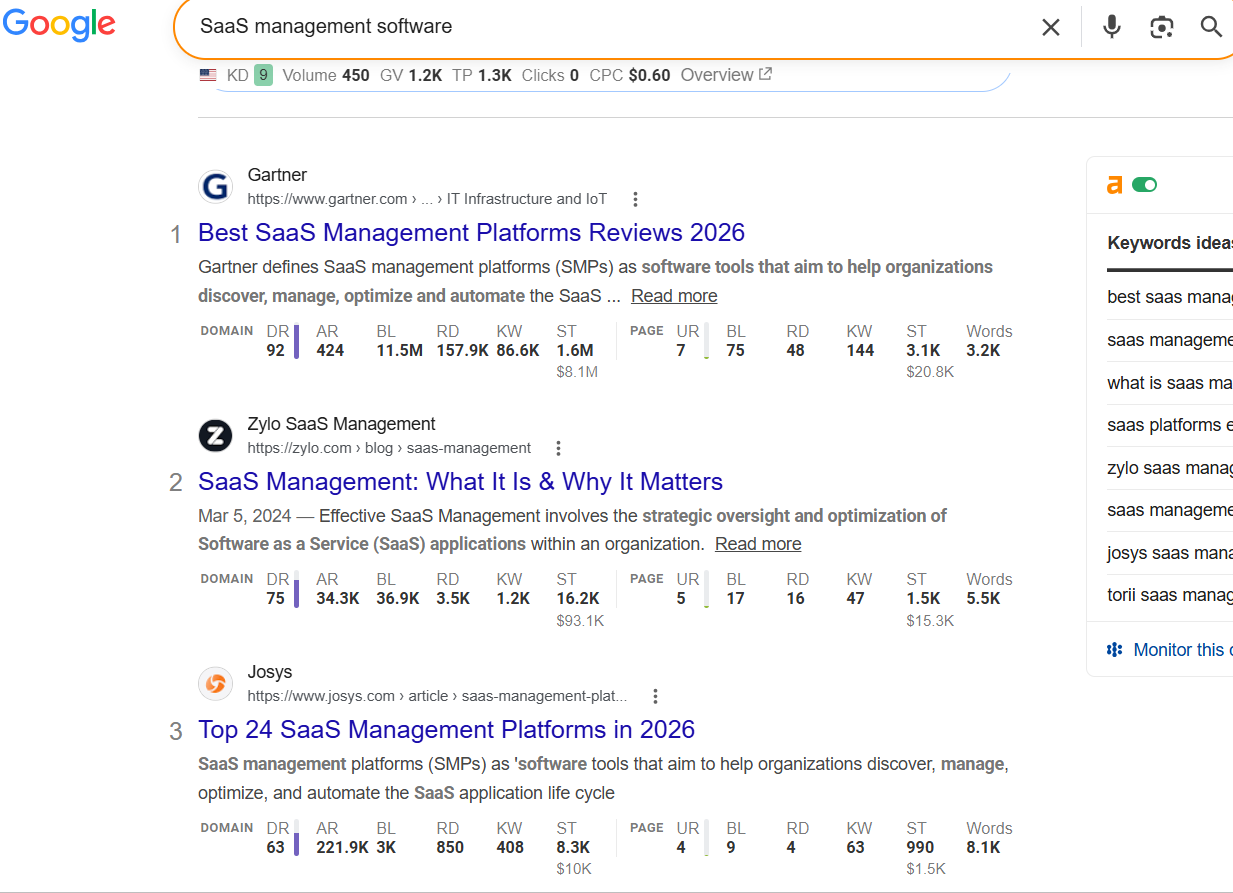Open Google Lens image search
This screenshot has width=1233, height=893.
point(1161,27)
